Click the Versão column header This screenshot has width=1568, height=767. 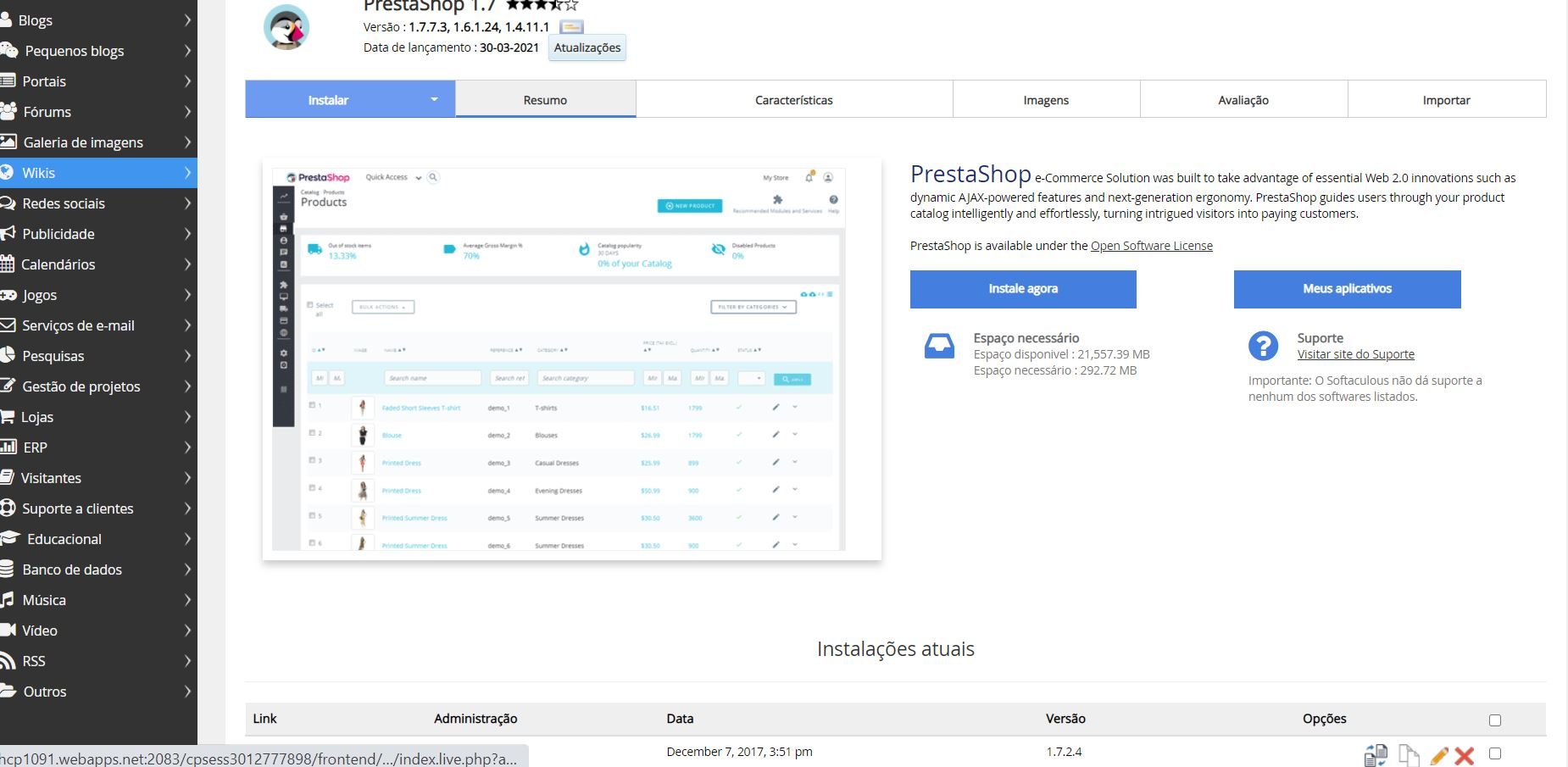click(x=1065, y=718)
